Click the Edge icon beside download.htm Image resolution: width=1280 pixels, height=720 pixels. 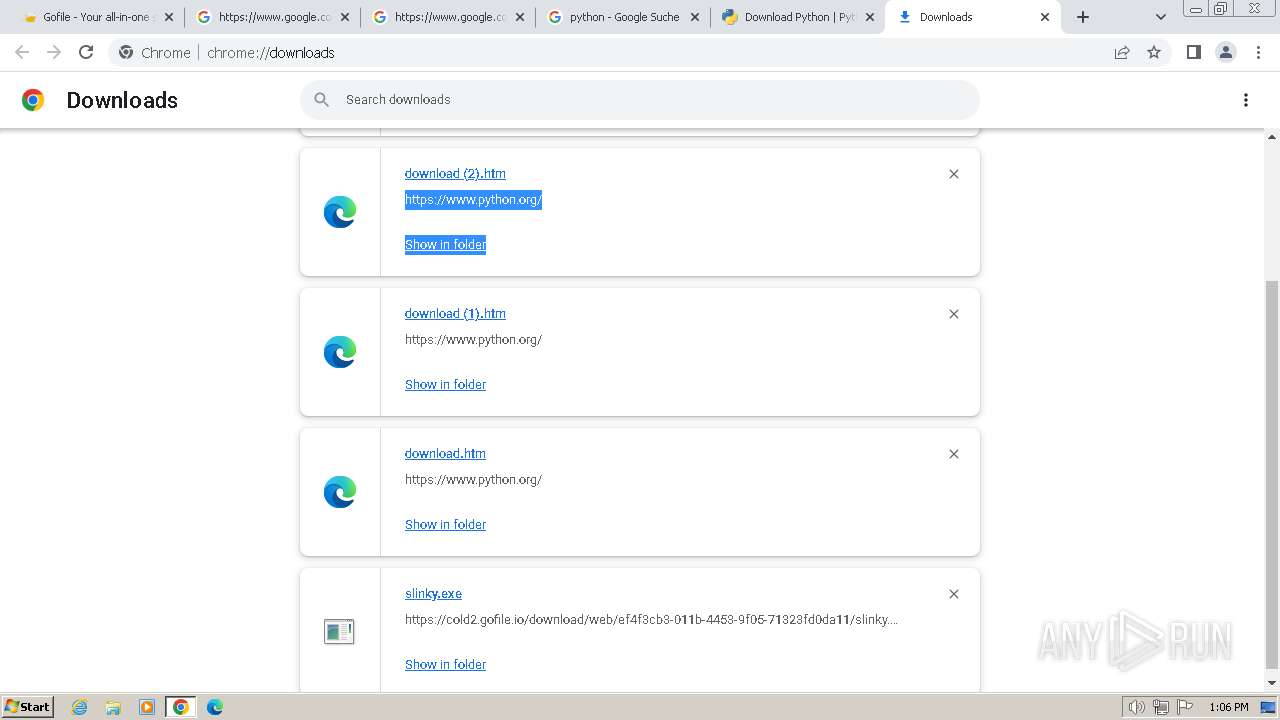coord(340,492)
